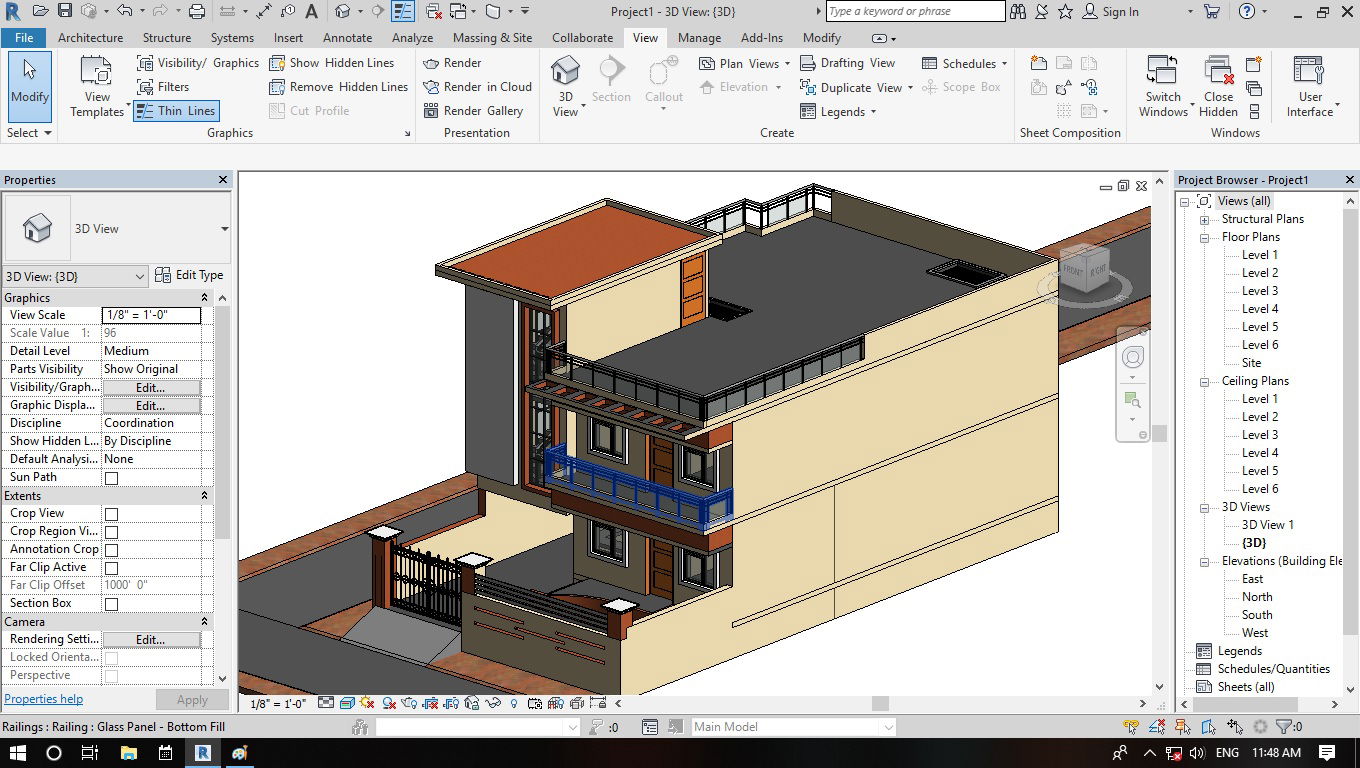Open the Annotate ribbon tab
Image resolution: width=1360 pixels, height=768 pixels.
click(347, 38)
